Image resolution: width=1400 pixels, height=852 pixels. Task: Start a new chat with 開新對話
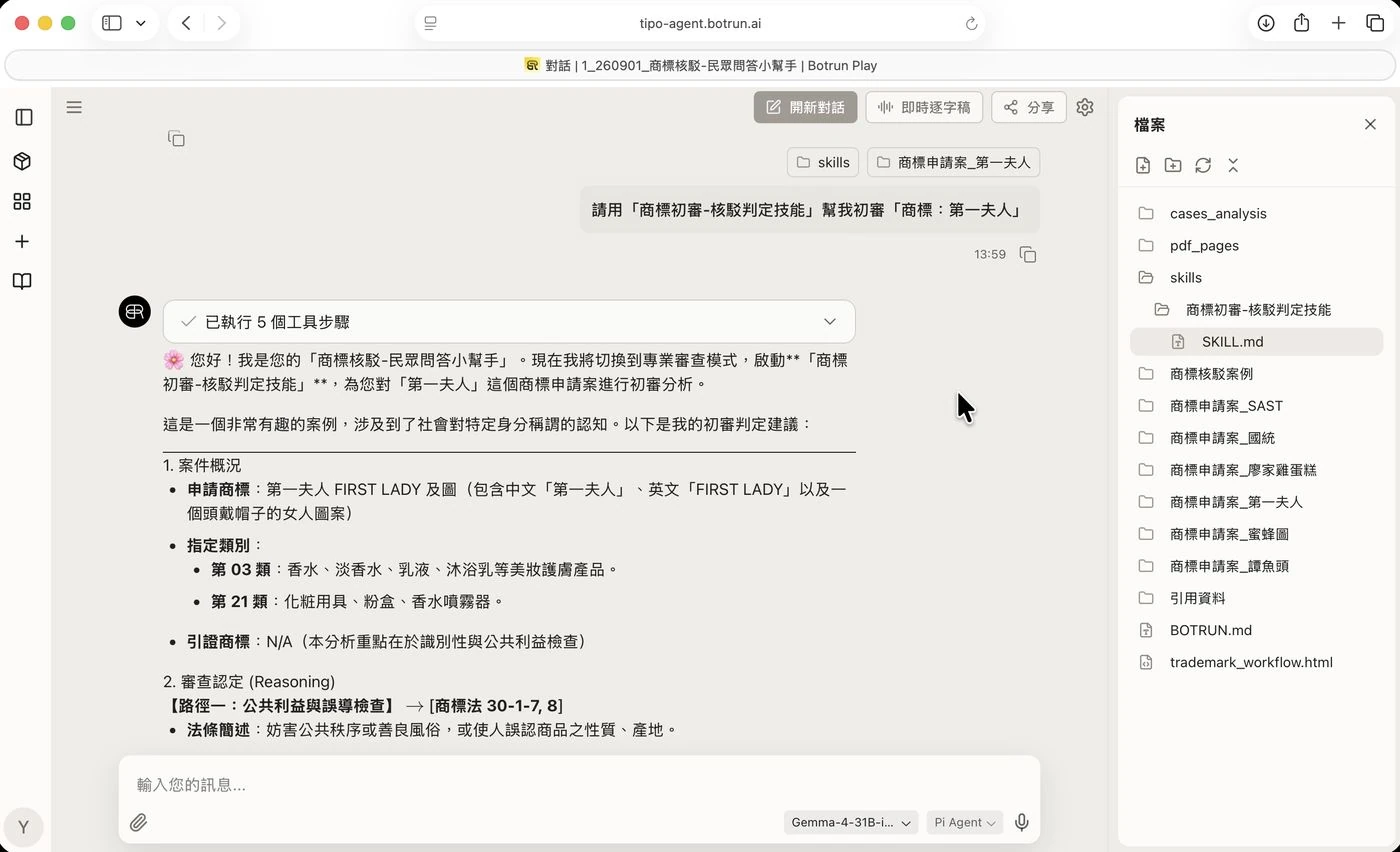click(805, 107)
